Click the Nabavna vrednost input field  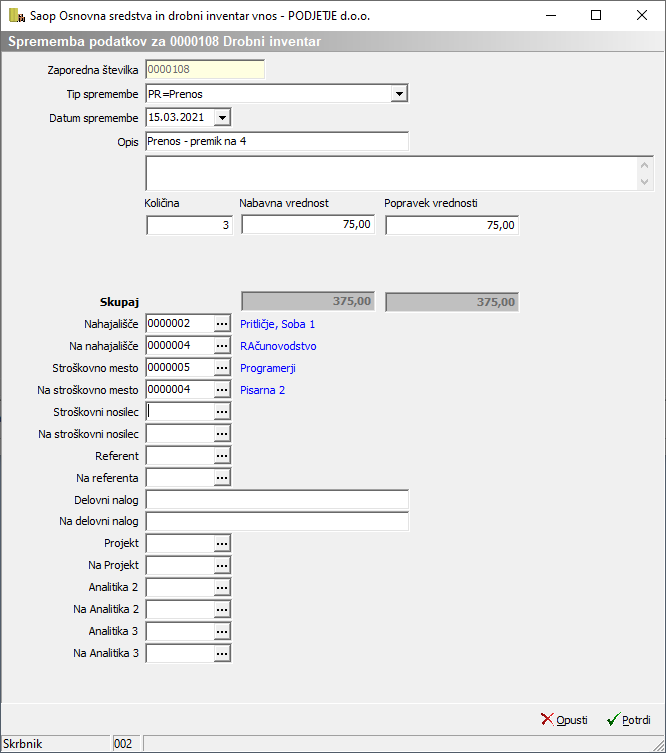[x=308, y=225]
